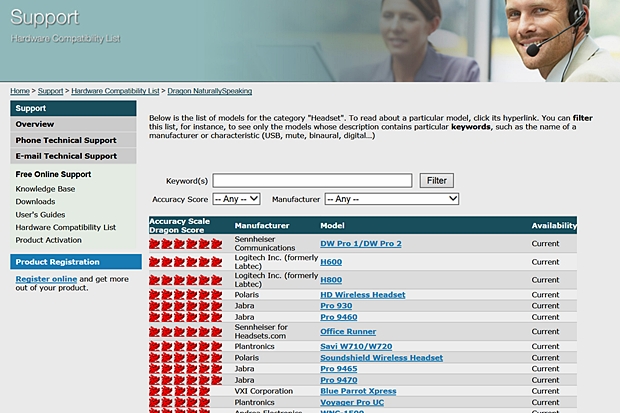
Task: Open the Pro 9460 model link
Action: point(338,317)
